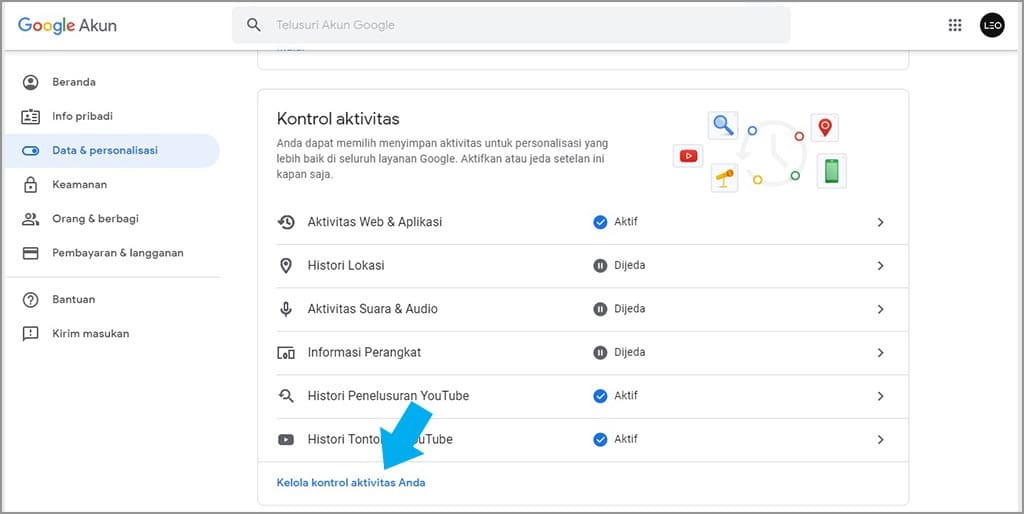
Task: Open Informasi Perangkat row label
Action: coord(364,353)
